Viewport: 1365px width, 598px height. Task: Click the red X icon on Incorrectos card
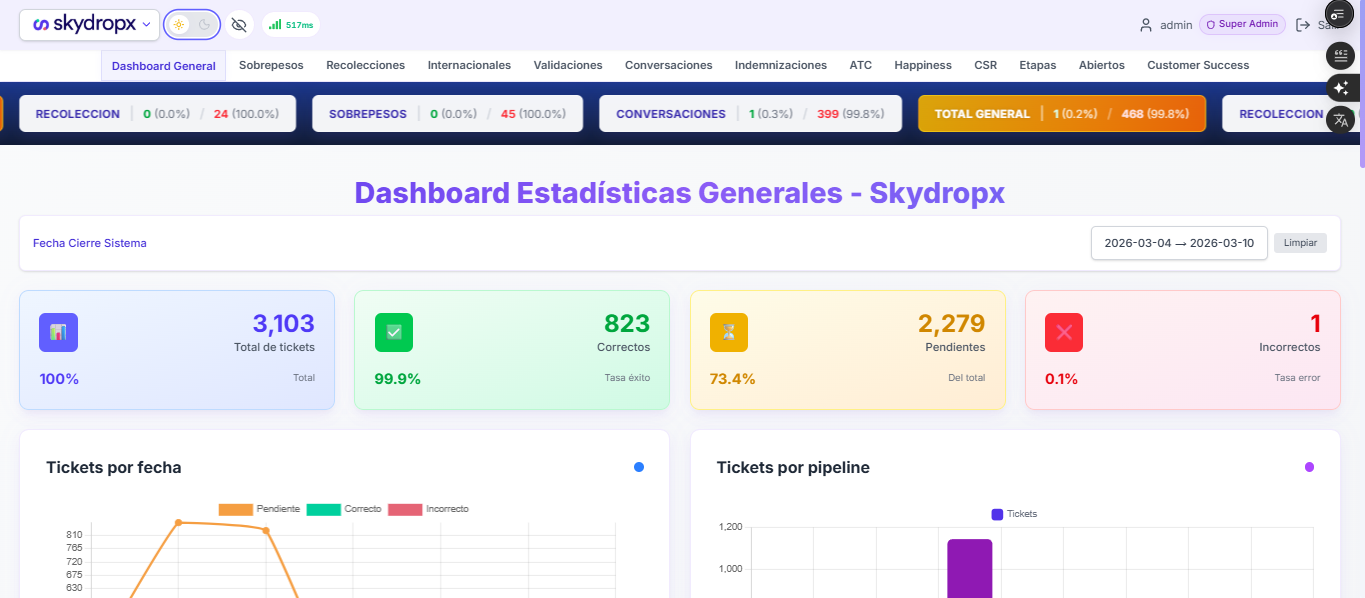pos(1064,331)
